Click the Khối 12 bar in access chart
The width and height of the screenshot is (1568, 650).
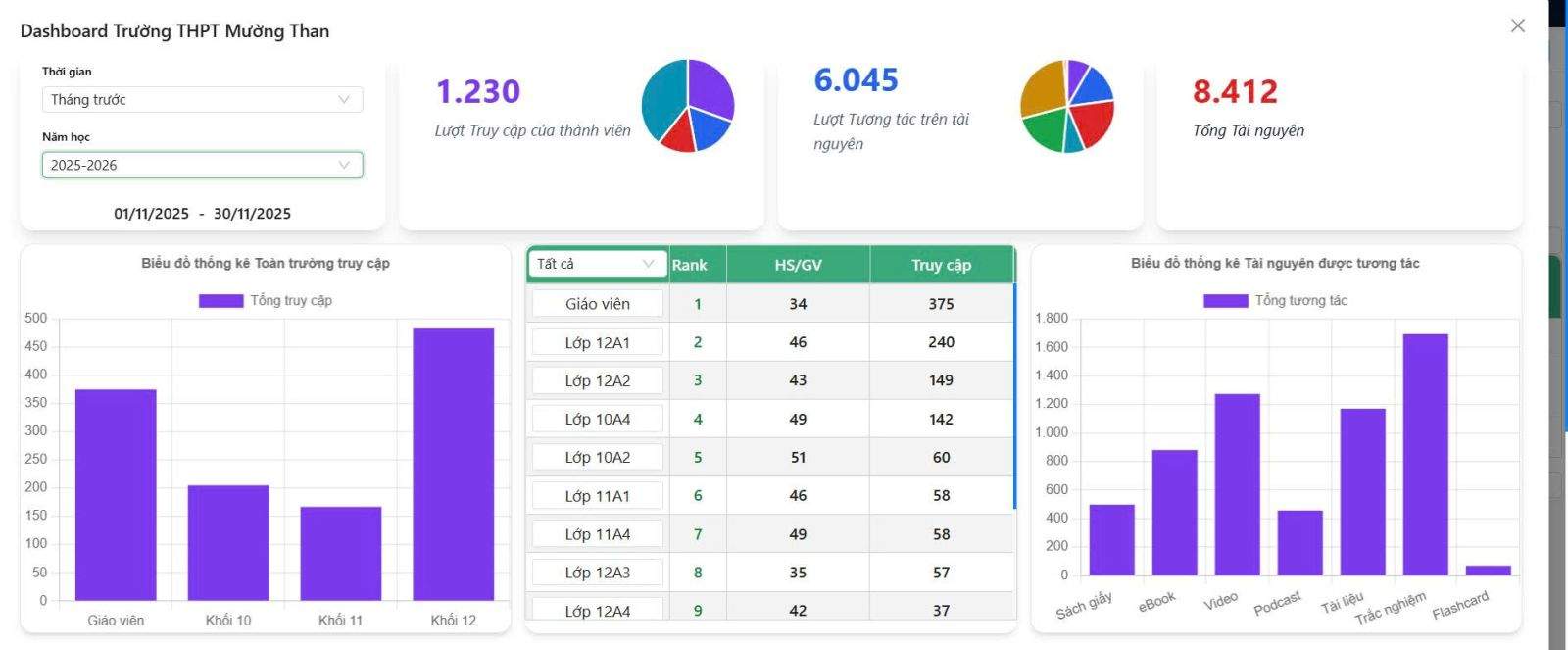click(x=453, y=464)
